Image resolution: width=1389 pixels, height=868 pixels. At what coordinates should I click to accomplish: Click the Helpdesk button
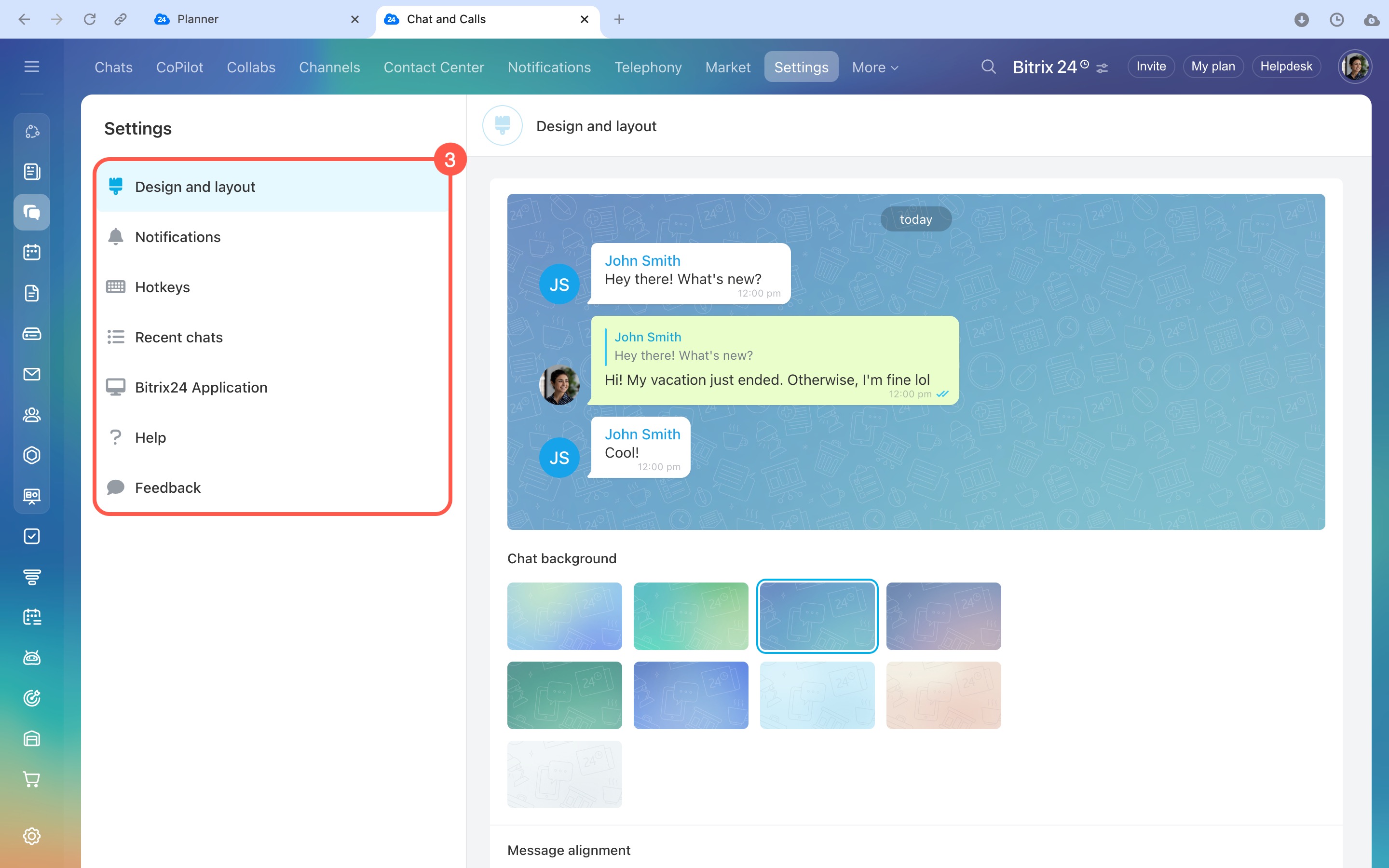1286,67
